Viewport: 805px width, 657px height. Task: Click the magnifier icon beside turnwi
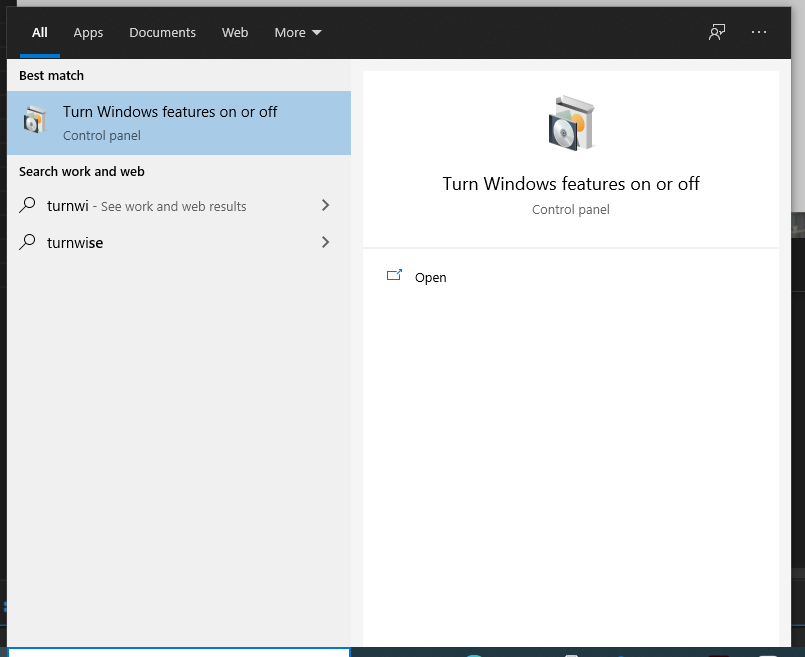click(27, 205)
